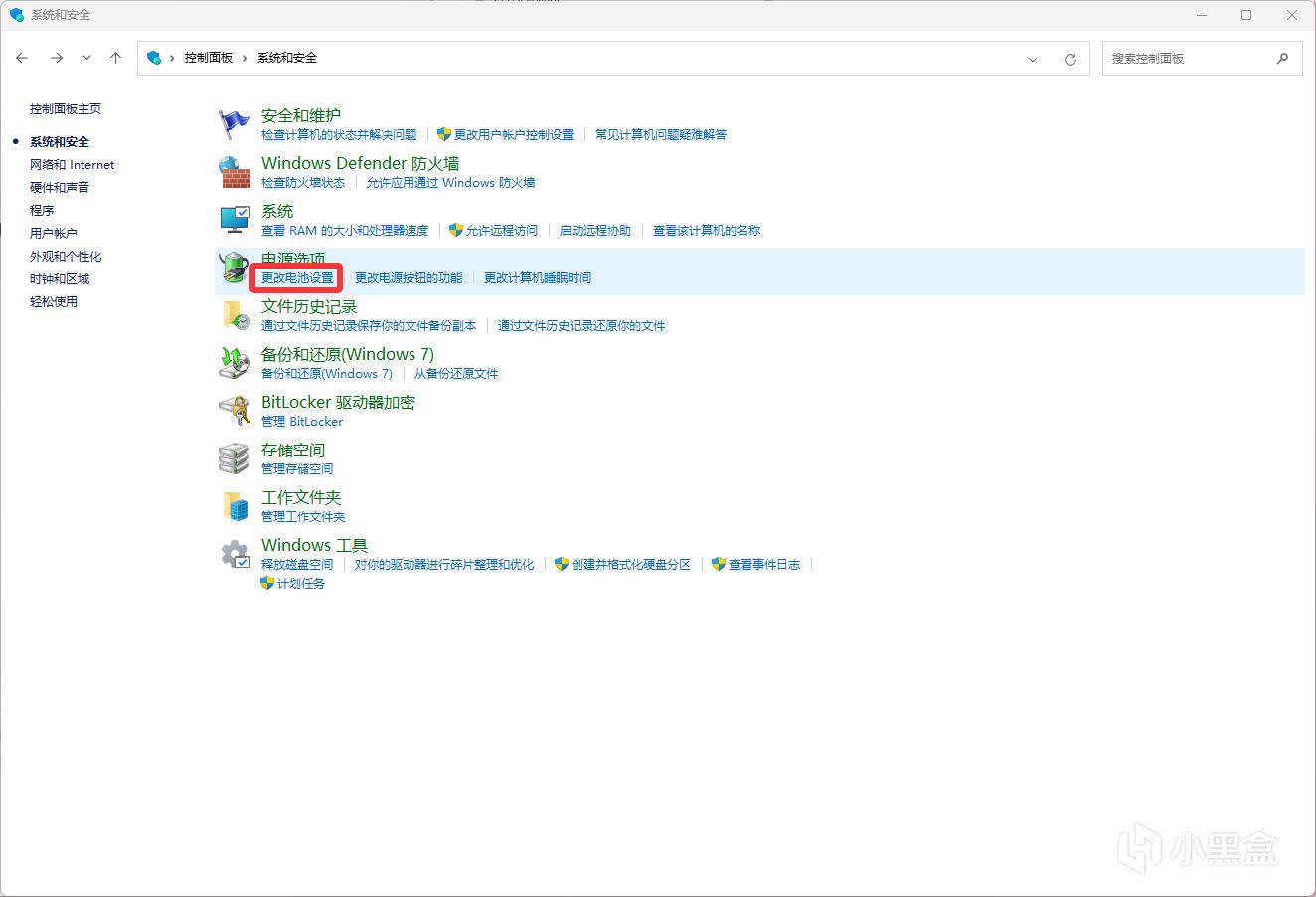Open 控制面板主页 in the sidebar
Screen dimensions: 1316x897
(x=66, y=109)
